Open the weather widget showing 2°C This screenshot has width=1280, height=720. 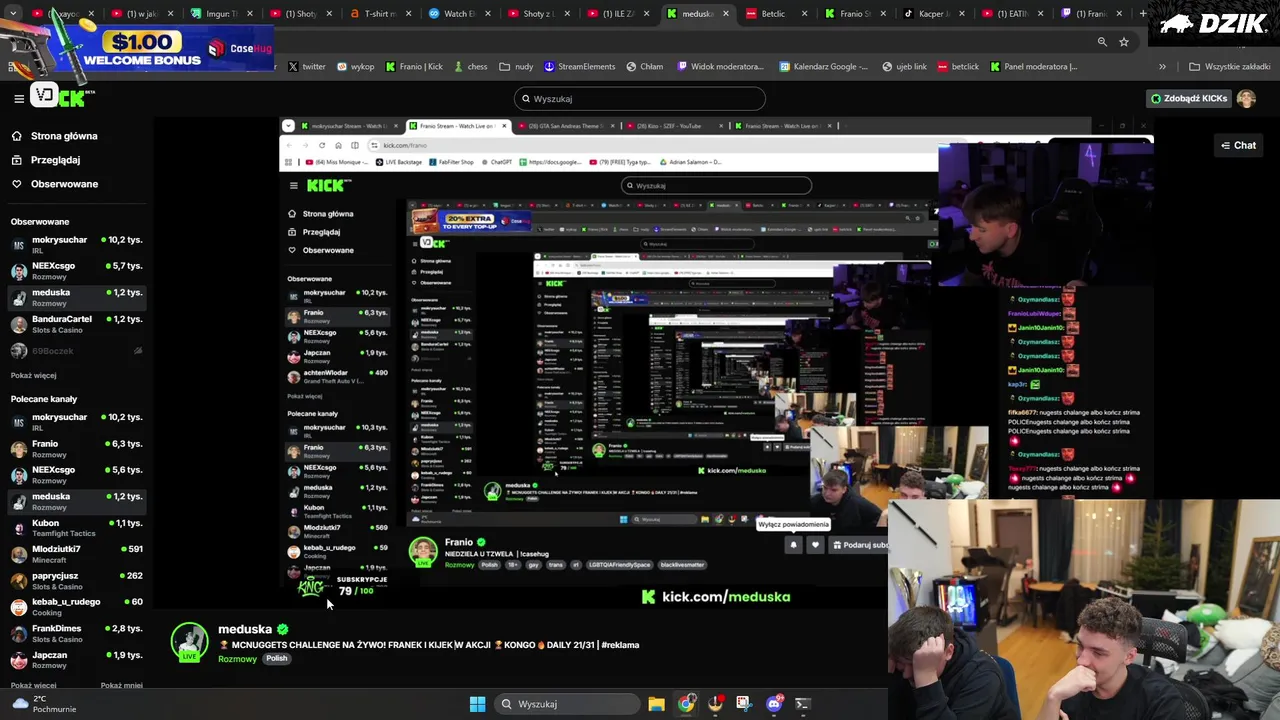point(46,704)
